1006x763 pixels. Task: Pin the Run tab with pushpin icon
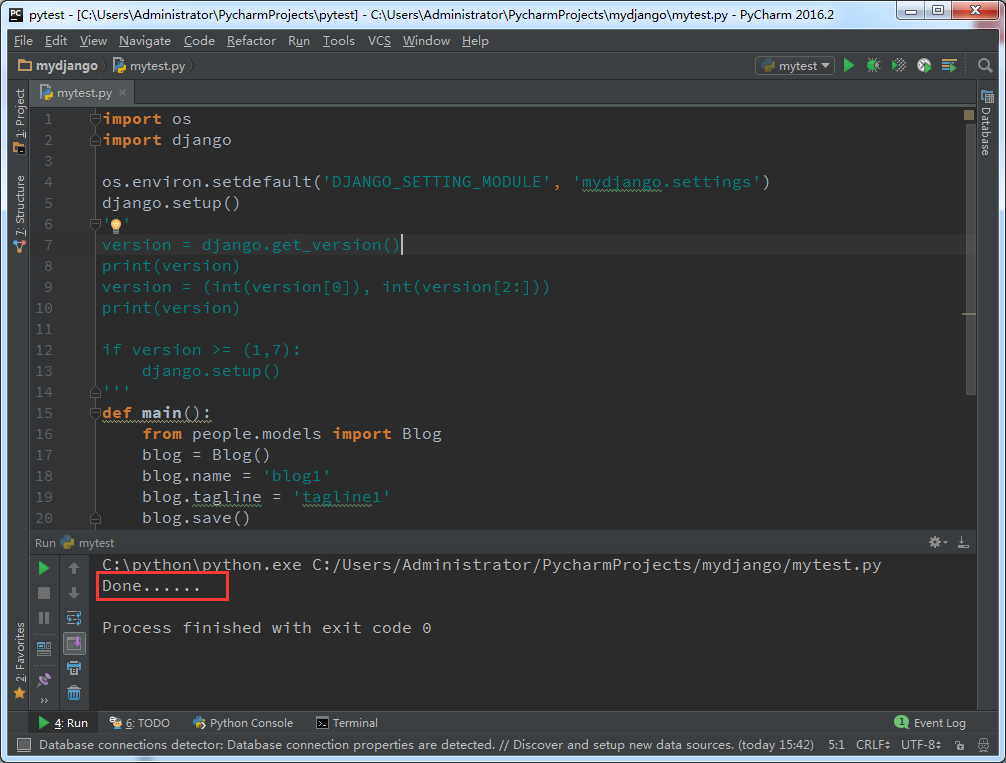44,679
